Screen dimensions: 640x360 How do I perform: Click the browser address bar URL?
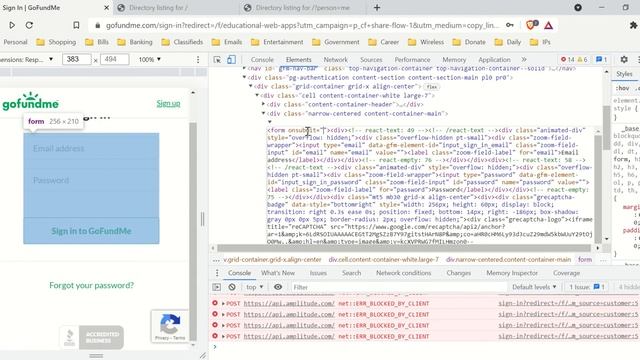pos(302,25)
